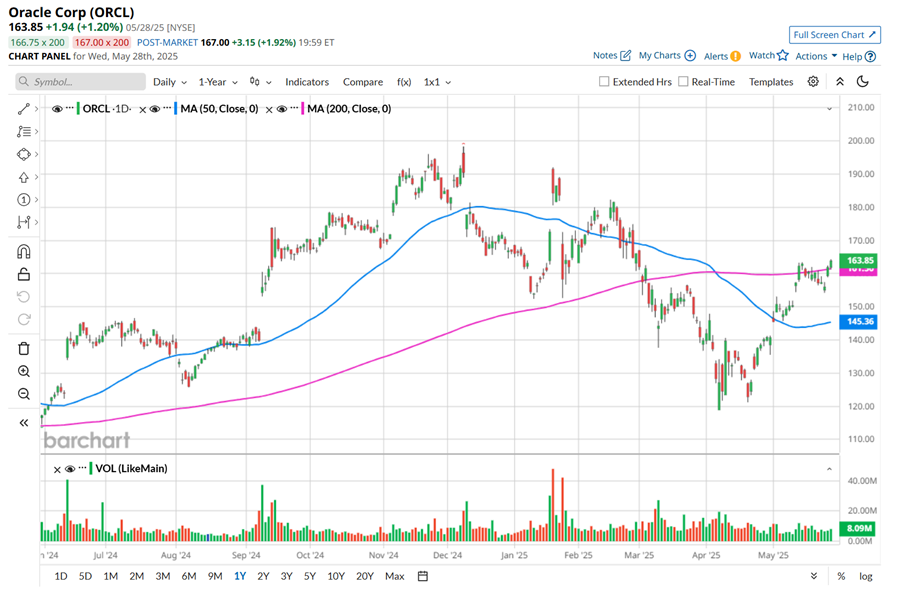Viewport: 902px width, 589px height.
Task: Zoom in on the chart
Action: pos(24,371)
